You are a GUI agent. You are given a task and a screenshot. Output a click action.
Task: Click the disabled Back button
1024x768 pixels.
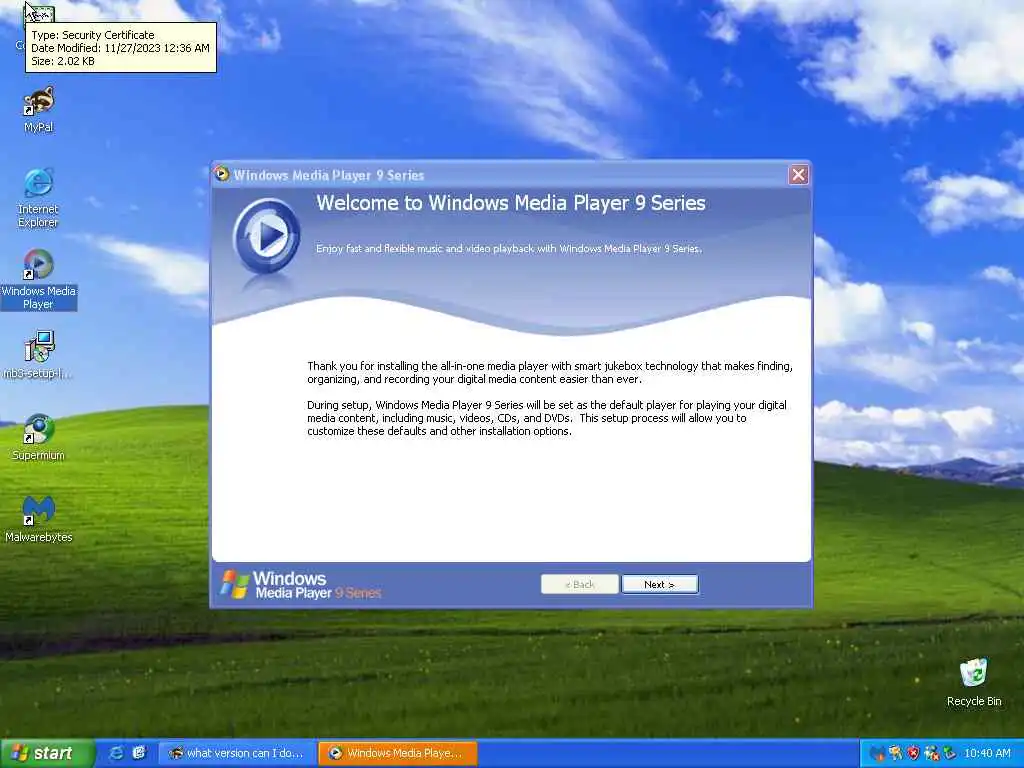[579, 584]
